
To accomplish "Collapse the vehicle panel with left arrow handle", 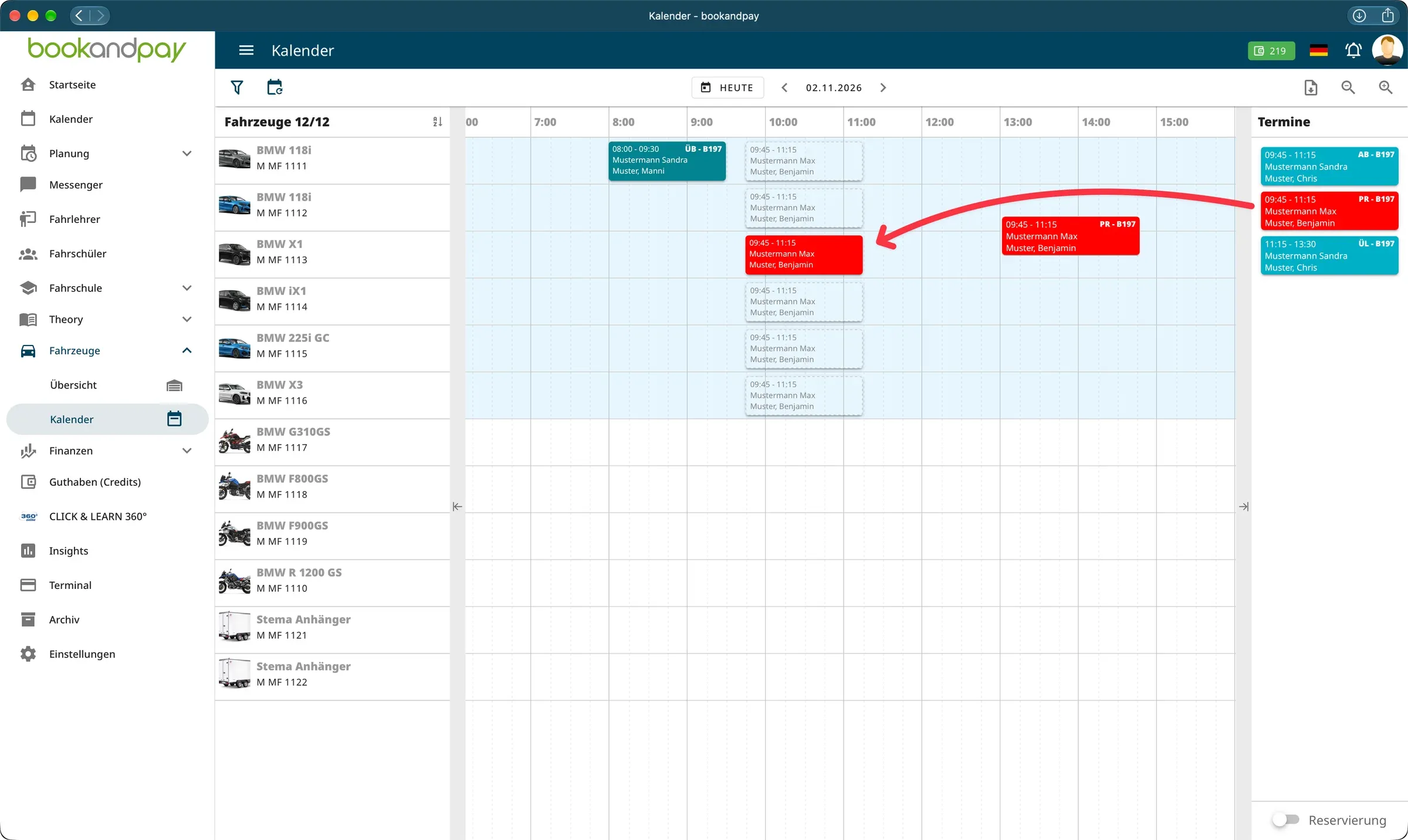I will pos(457,506).
